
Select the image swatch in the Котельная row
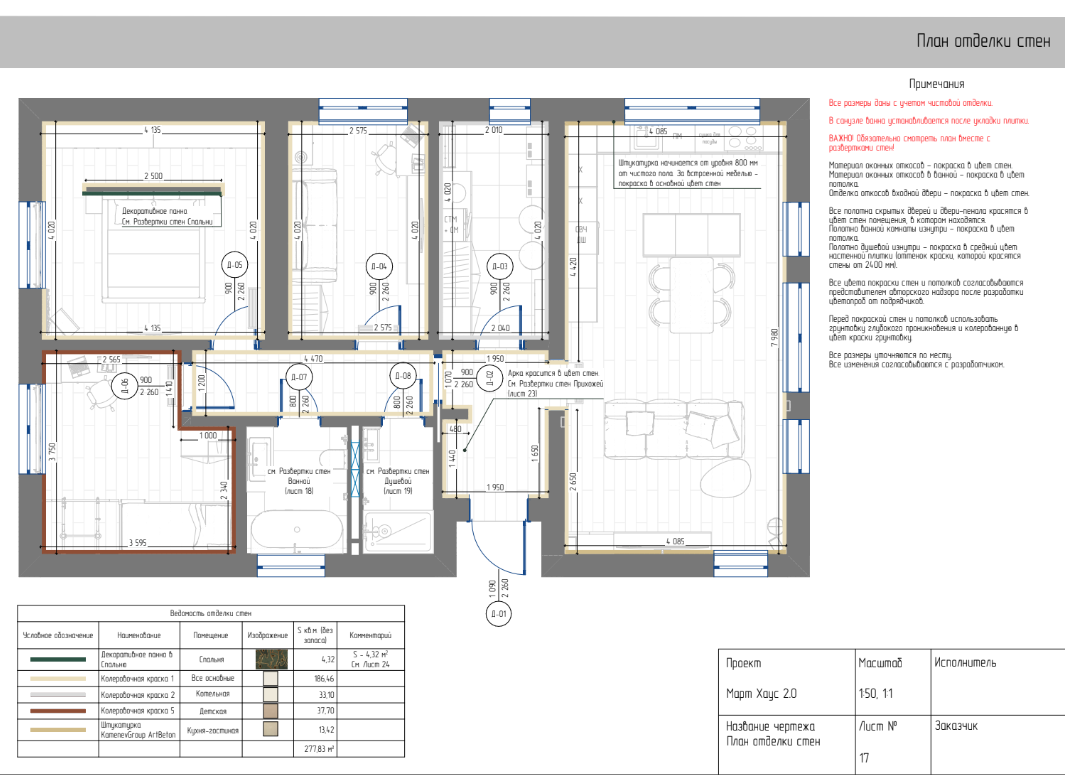click(271, 694)
